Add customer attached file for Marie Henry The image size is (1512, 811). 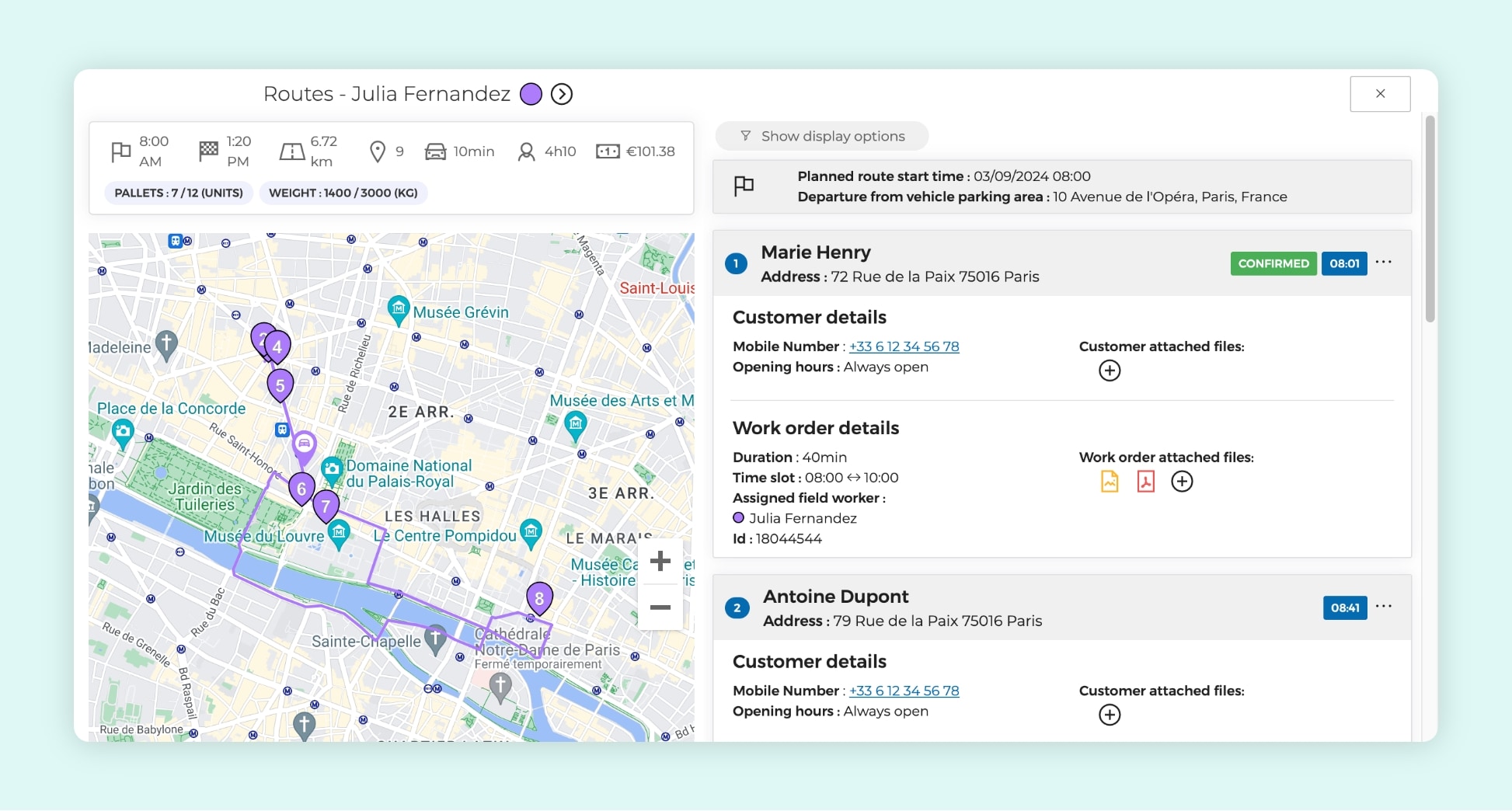point(1110,371)
